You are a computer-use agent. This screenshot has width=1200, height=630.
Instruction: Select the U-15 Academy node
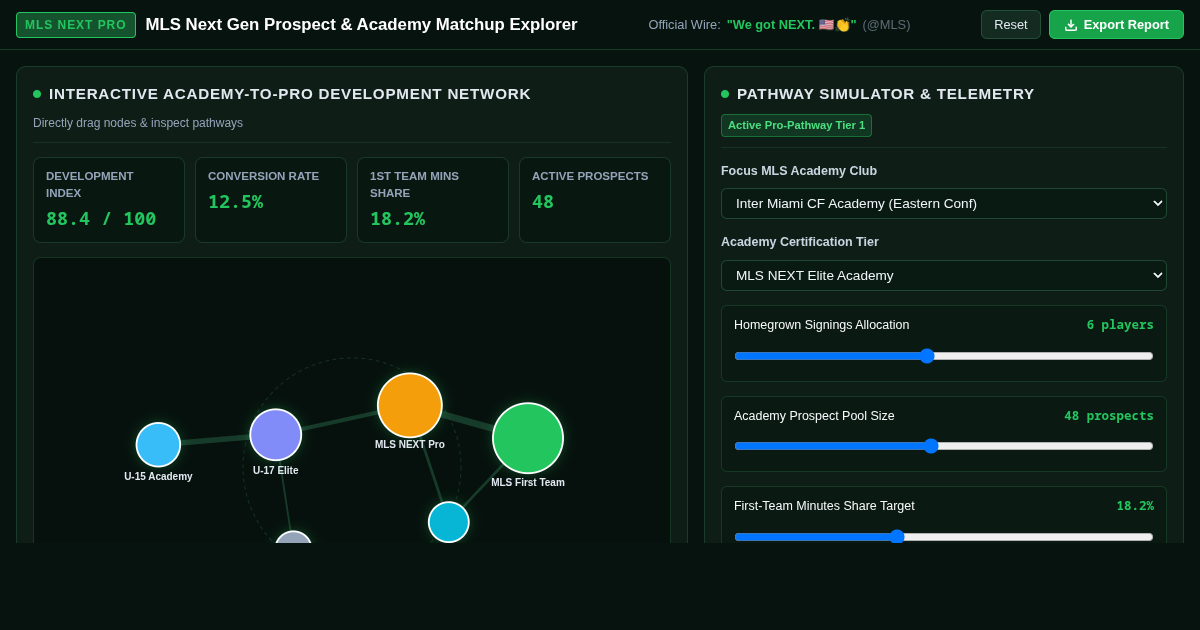(158, 445)
